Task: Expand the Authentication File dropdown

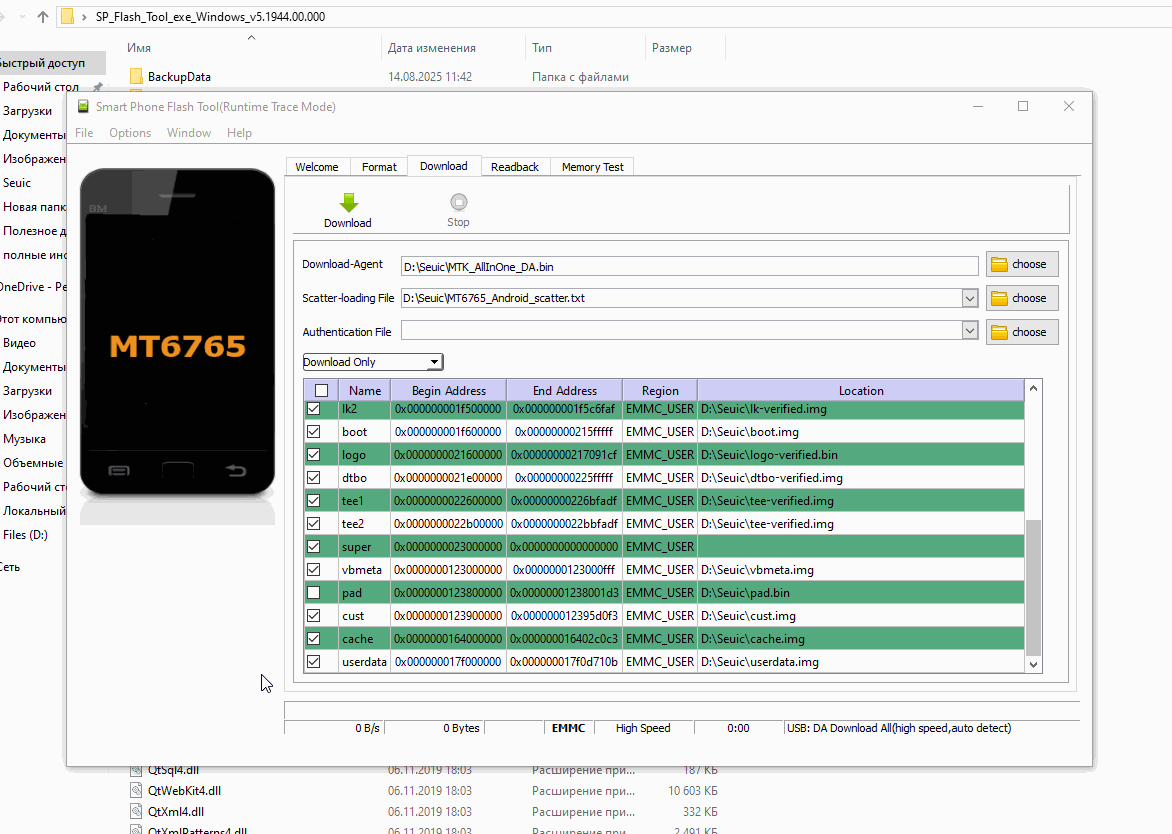Action: point(969,331)
